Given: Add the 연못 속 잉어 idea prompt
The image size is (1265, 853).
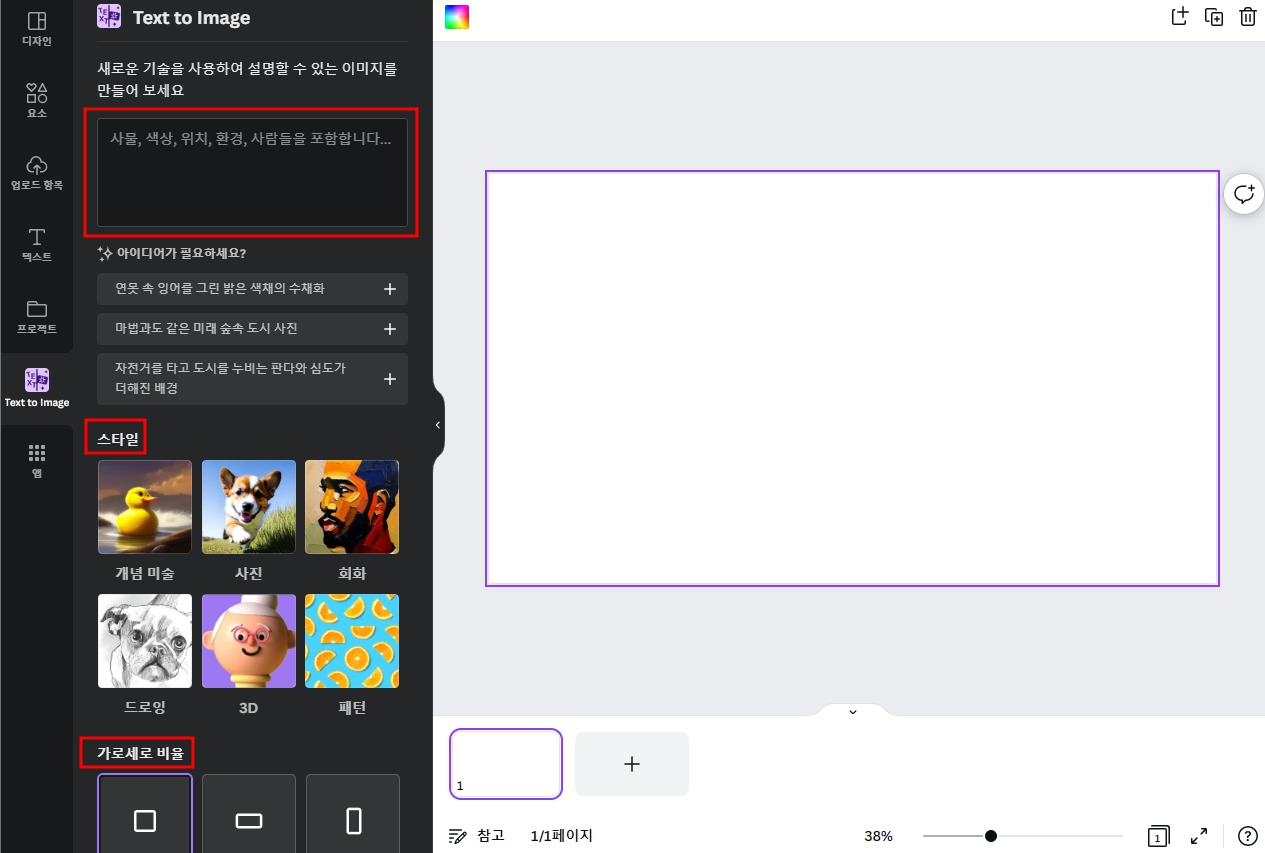Looking at the screenshot, I should point(389,289).
